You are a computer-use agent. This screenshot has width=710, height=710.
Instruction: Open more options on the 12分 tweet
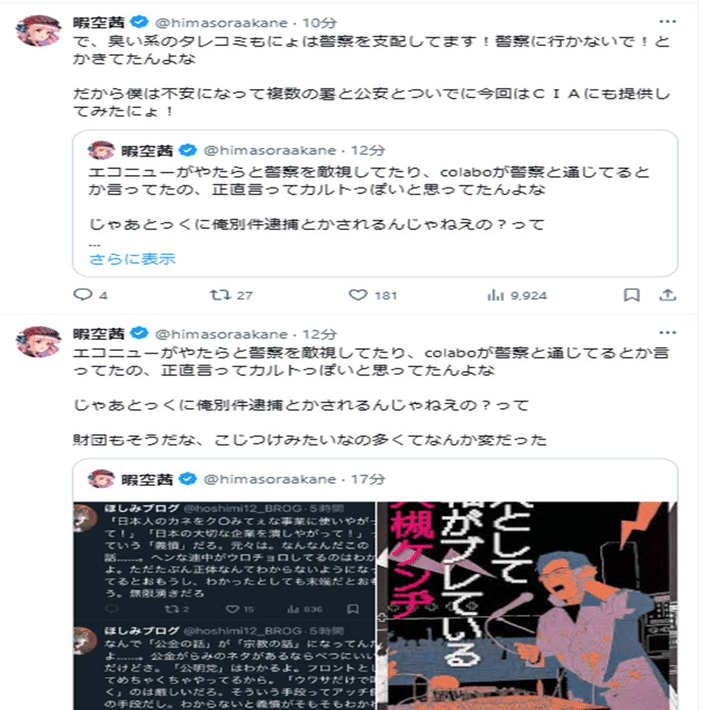pos(667,333)
